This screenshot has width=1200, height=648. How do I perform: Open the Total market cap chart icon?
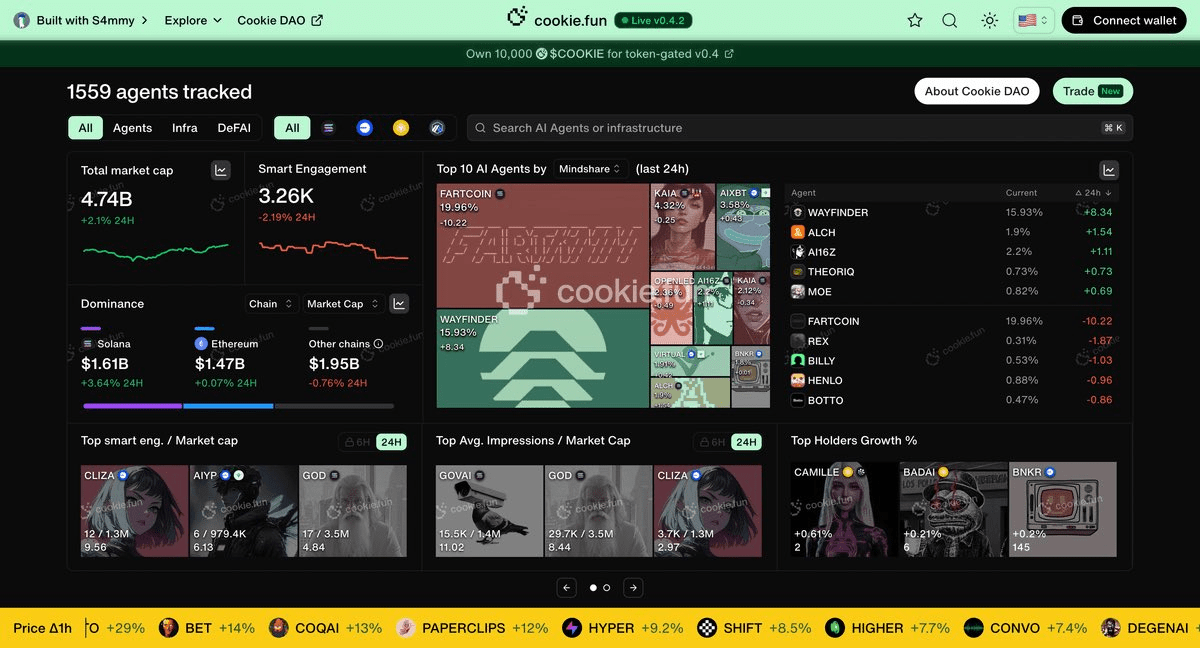point(221,171)
